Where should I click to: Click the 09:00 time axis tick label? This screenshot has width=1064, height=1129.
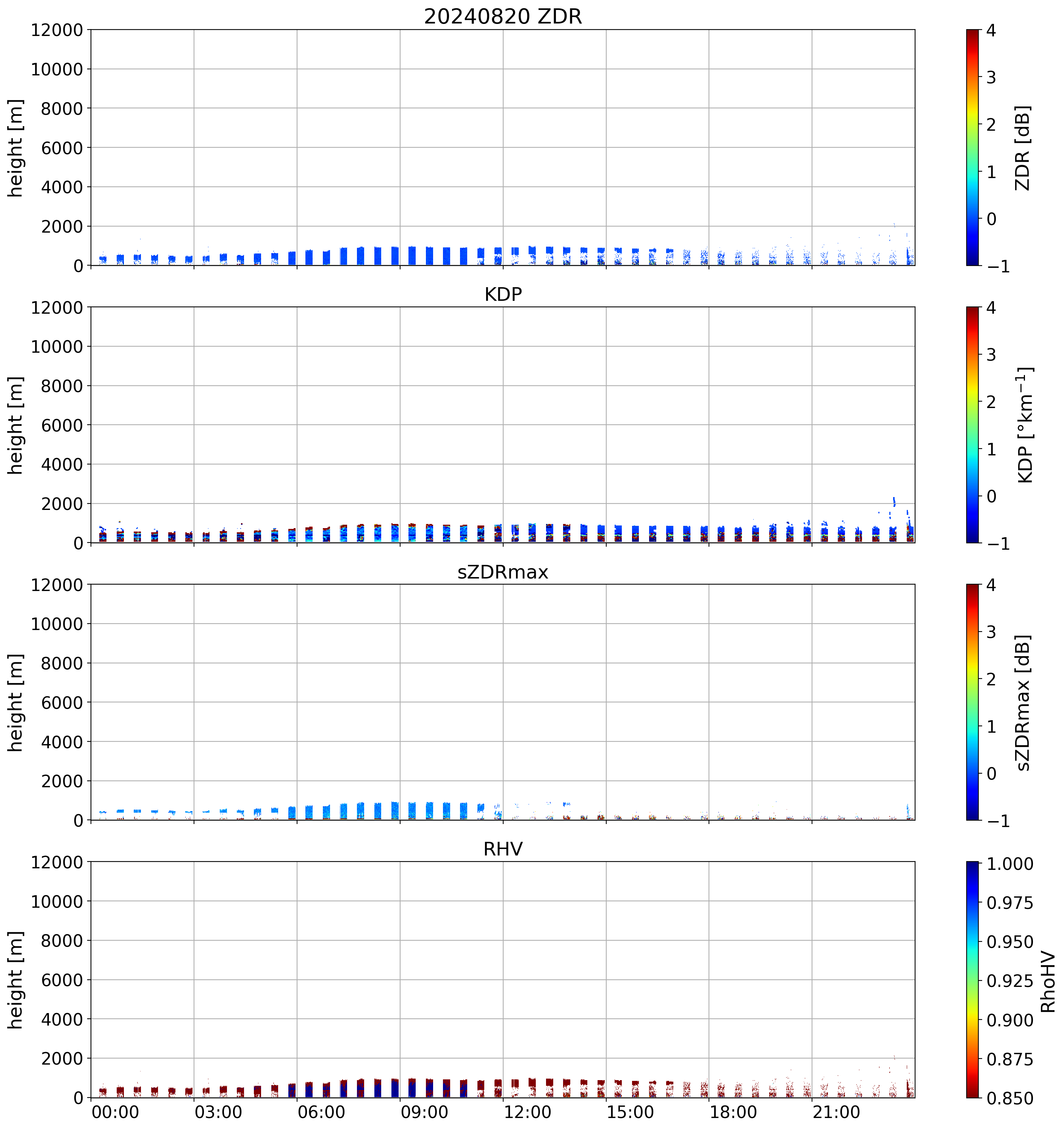[424, 1112]
